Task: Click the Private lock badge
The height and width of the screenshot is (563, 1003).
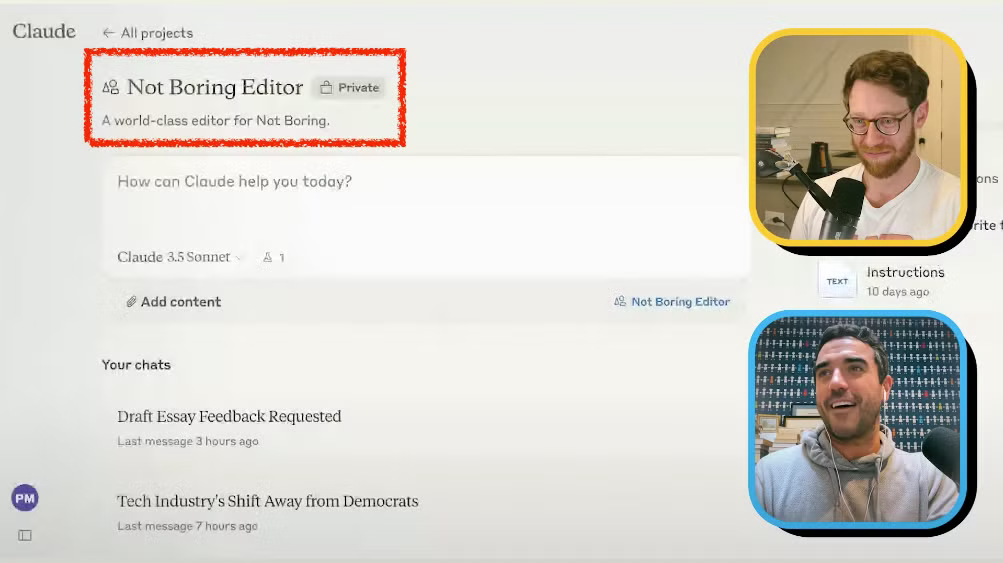Action: 349,88
